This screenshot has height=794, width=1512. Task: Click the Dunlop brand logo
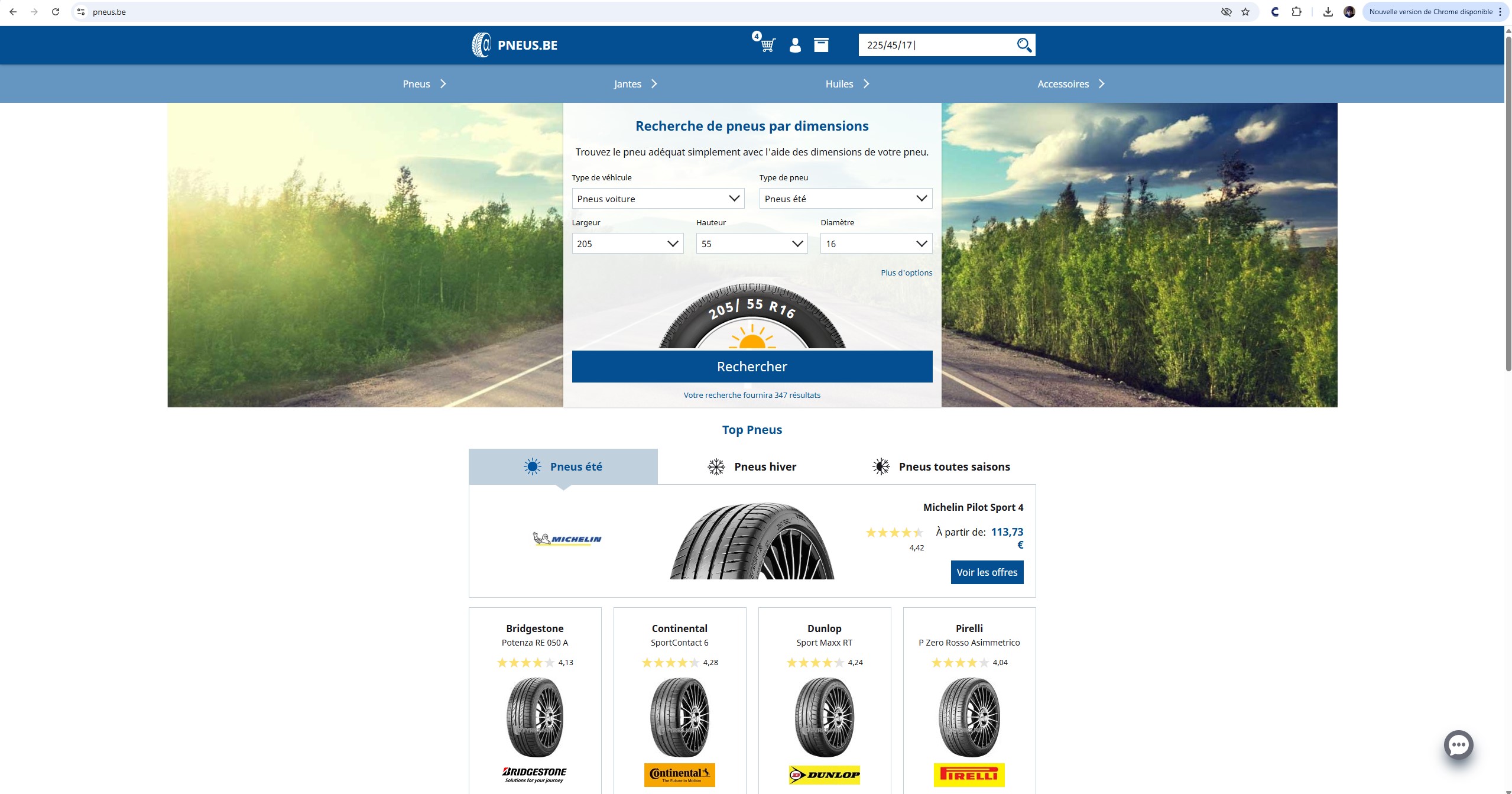(x=824, y=774)
